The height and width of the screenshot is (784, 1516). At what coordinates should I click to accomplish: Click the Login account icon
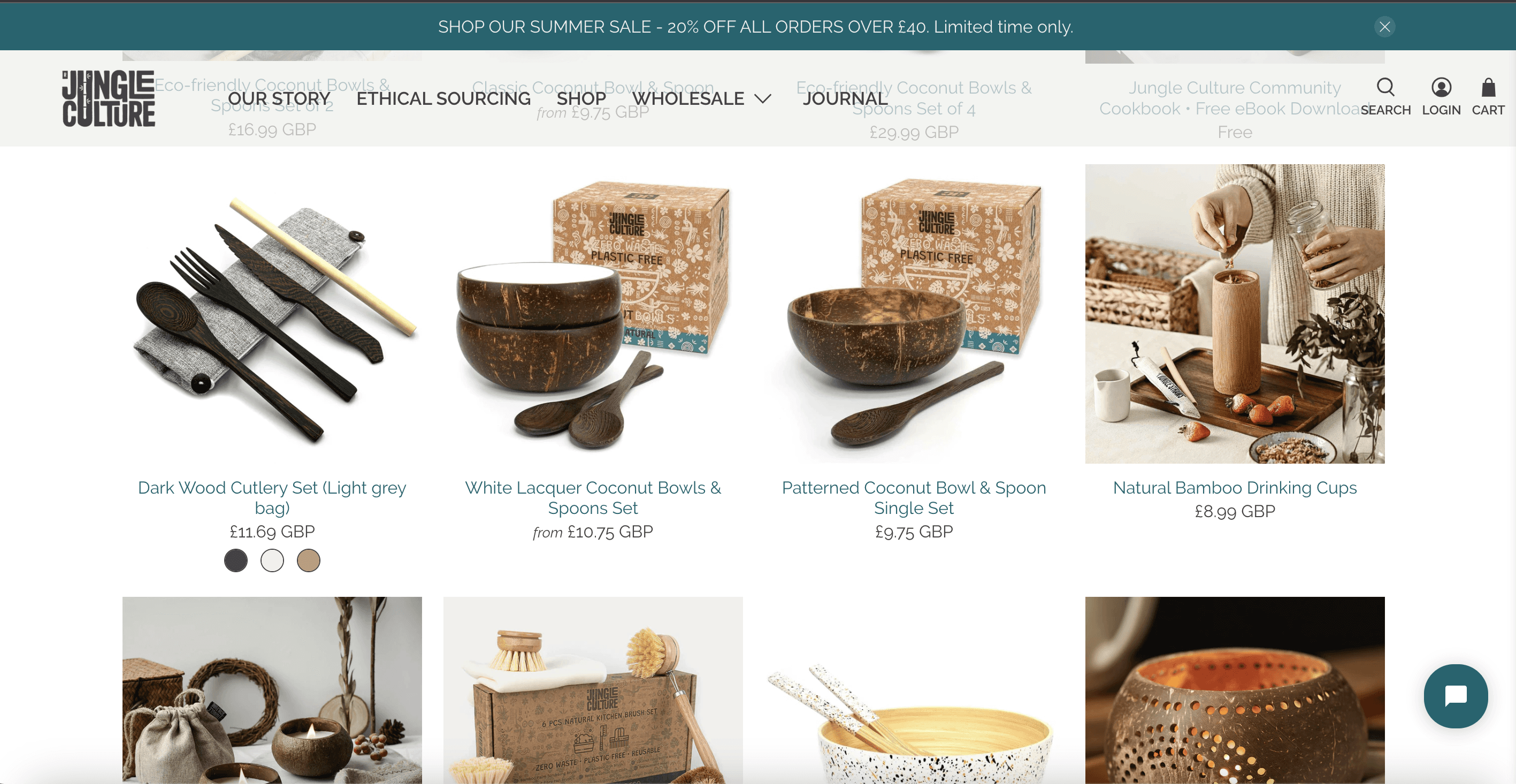[1441, 88]
